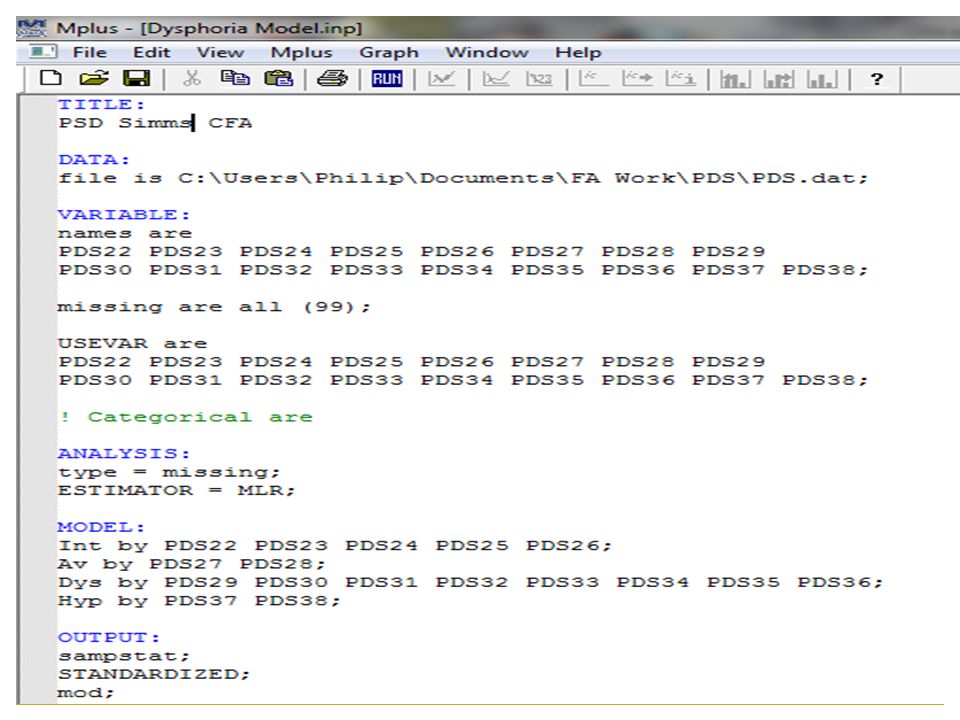Click the ANALYSIS: command keyword
Viewport: 960px width, 720px height.
point(124,453)
